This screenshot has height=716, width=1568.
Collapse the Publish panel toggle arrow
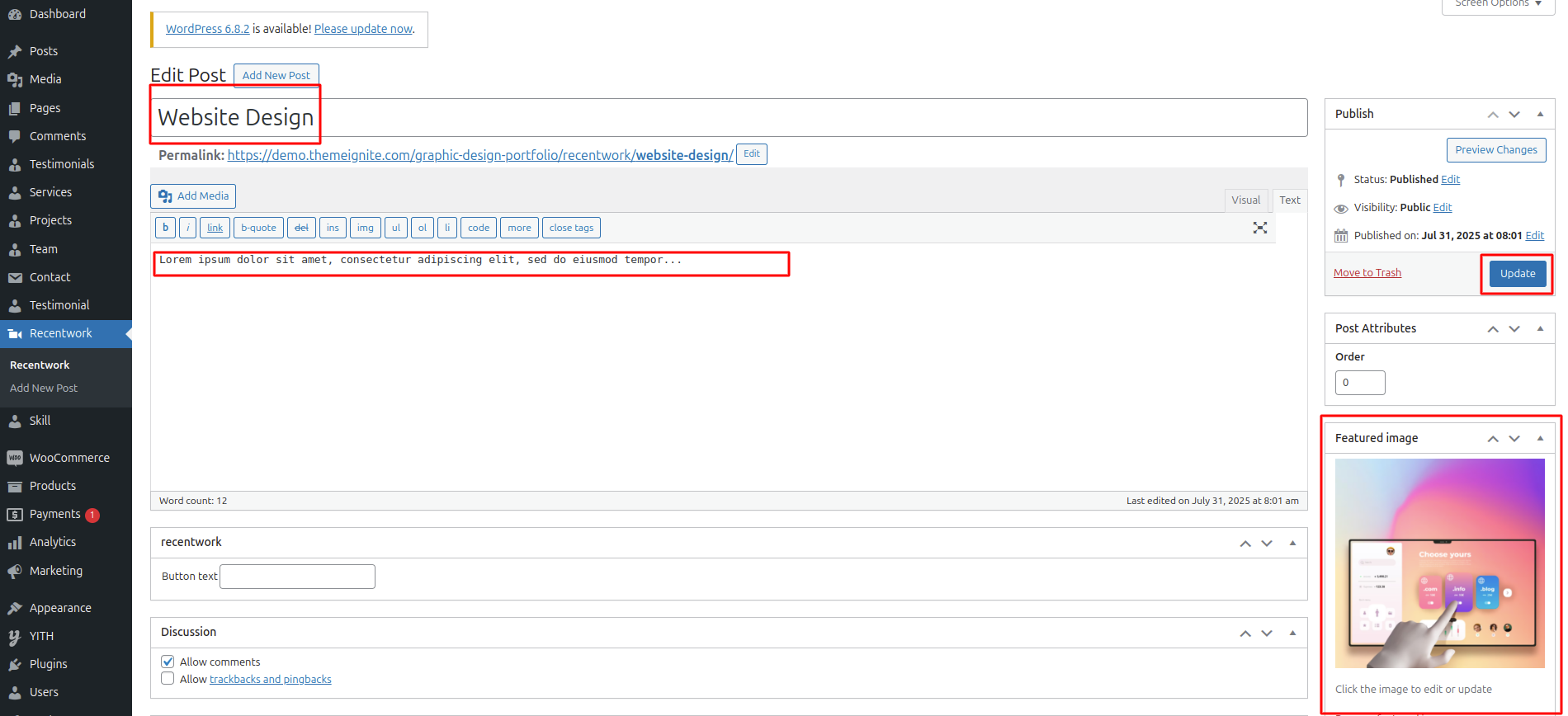click(x=1540, y=114)
